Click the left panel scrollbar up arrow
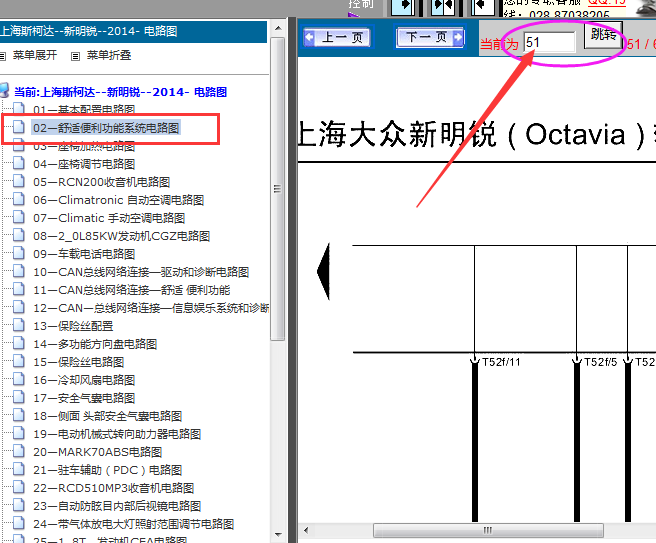Viewport: 656px width, 543px height. 278,28
